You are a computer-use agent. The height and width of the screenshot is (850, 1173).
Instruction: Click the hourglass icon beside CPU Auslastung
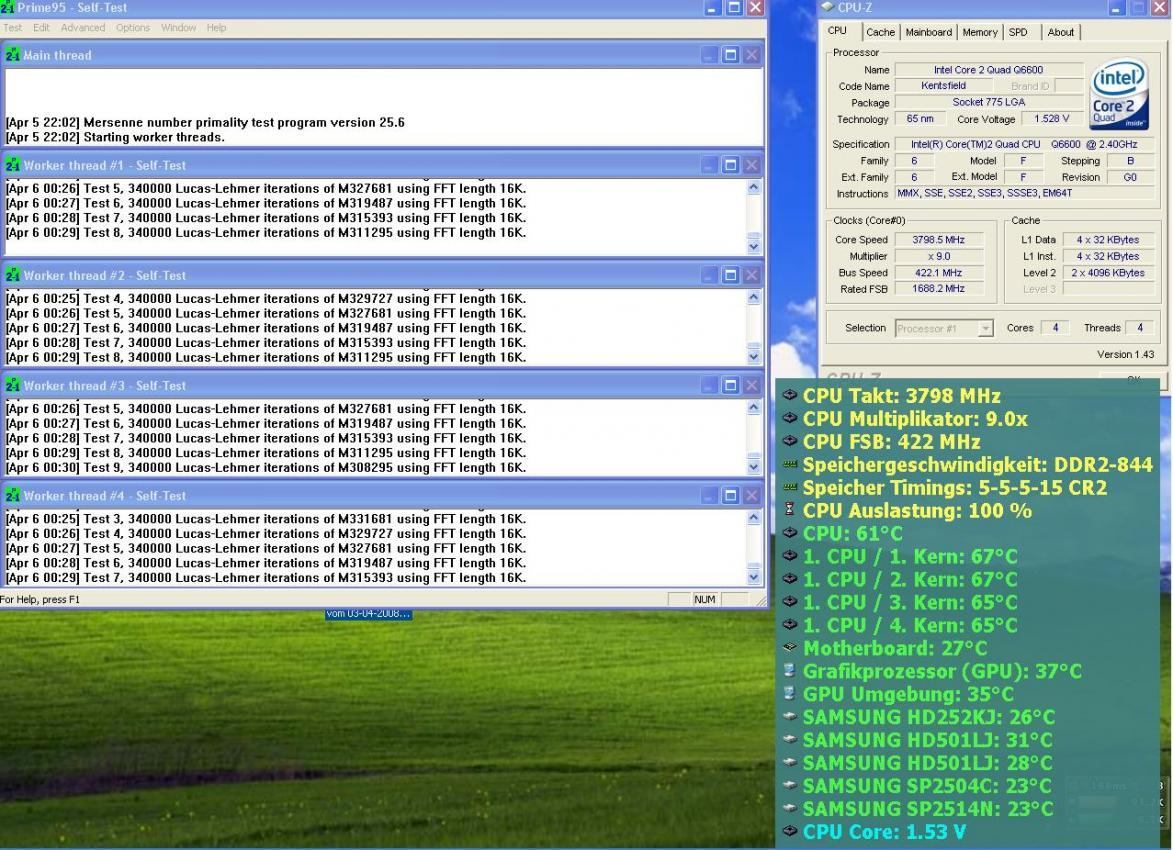[x=789, y=510]
